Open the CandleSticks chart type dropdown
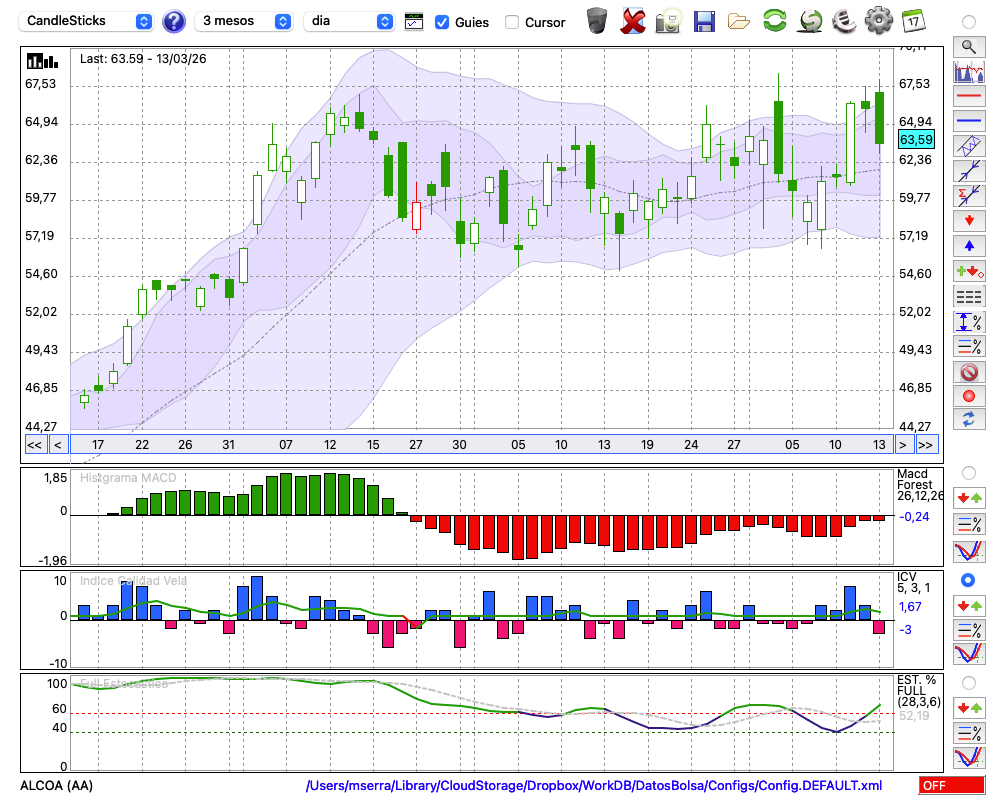The image size is (1000, 800). (x=87, y=21)
